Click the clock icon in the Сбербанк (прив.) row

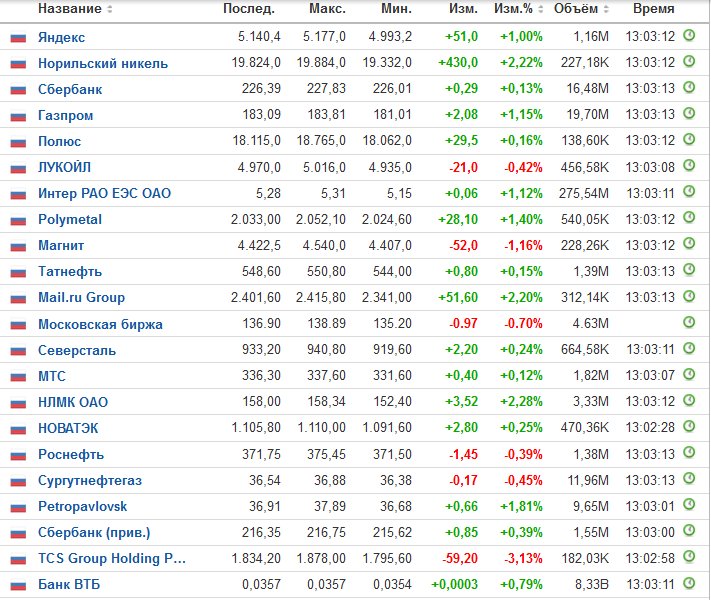pyautogui.click(x=689, y=530)
